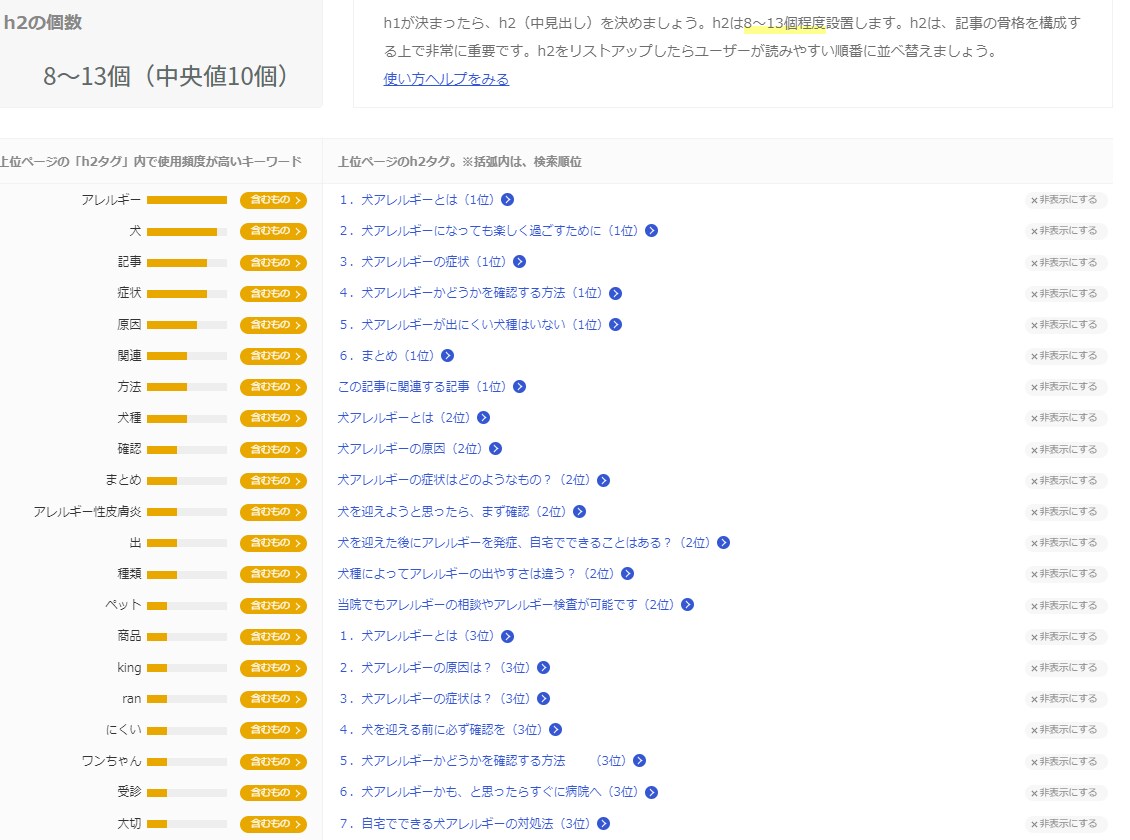Click 含むもの button for 犬種 keyword

tap(274, 418)
